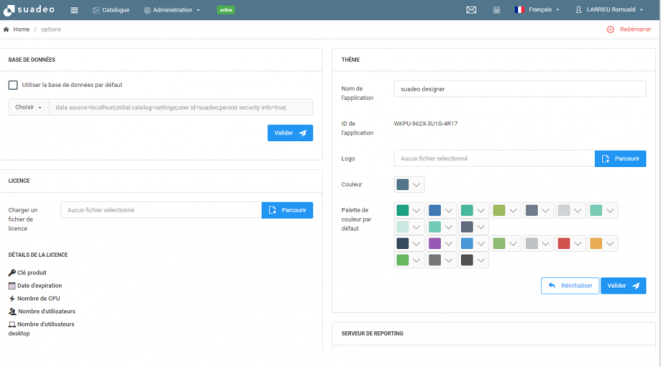The image size is (661, 367).
Task: Click the suadeo logo
Action: point(29,10)
